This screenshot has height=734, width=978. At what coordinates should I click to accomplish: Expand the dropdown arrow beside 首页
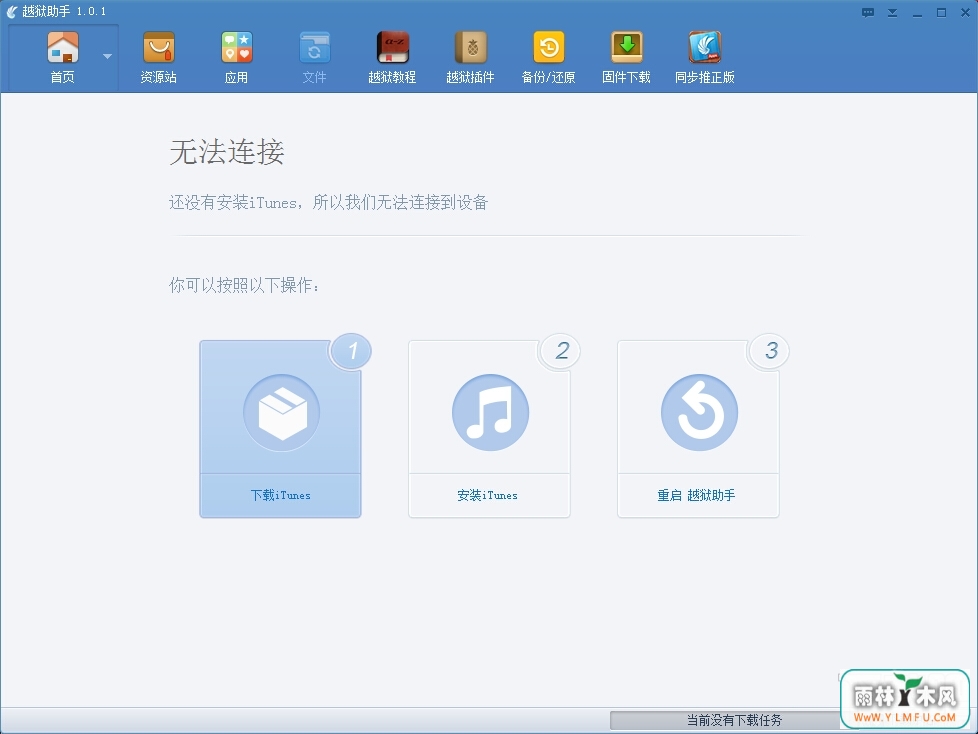click(x=107, y=57)
